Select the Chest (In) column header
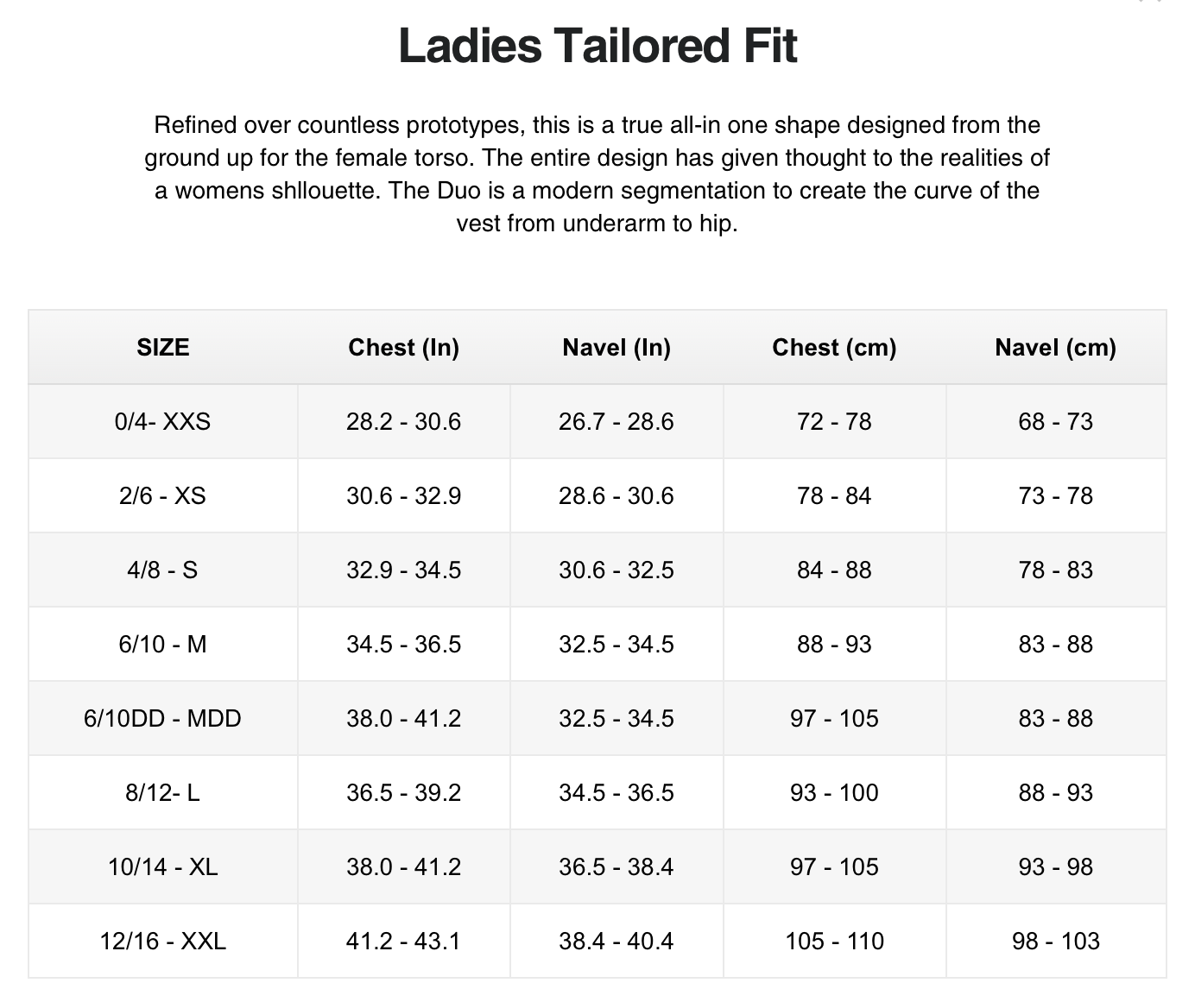The width and height of the screenshot is (1195, 1008). pyautogui.click(x=403, y=347)
